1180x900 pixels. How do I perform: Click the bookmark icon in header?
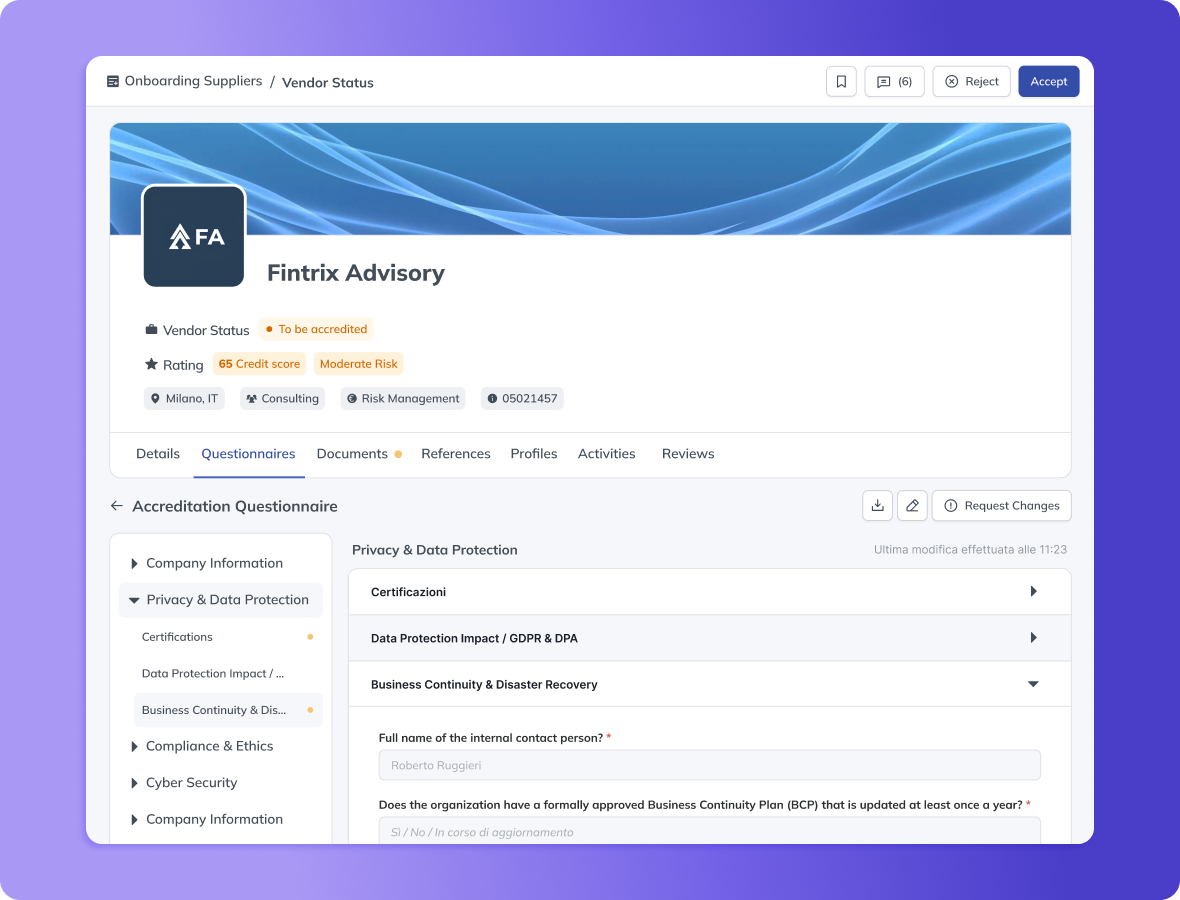[x=841, y=82]
